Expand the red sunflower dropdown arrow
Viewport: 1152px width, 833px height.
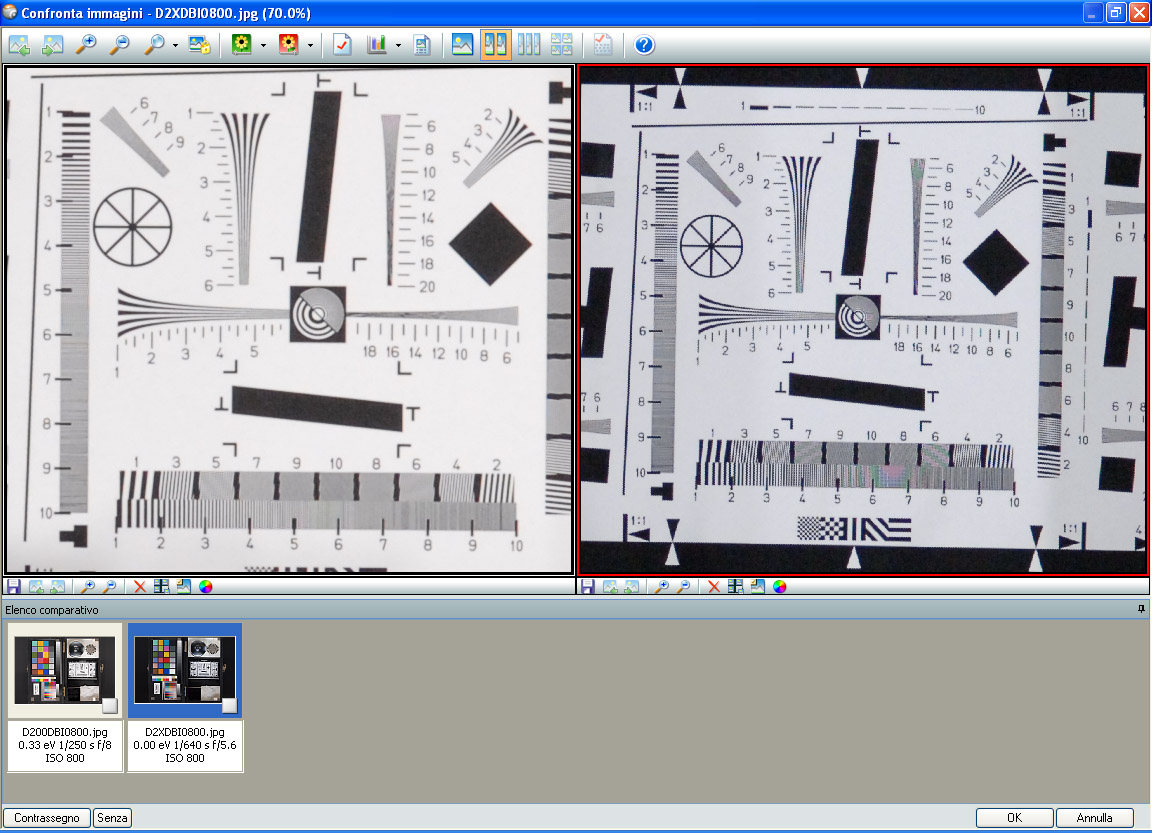[x=310, y=46]
